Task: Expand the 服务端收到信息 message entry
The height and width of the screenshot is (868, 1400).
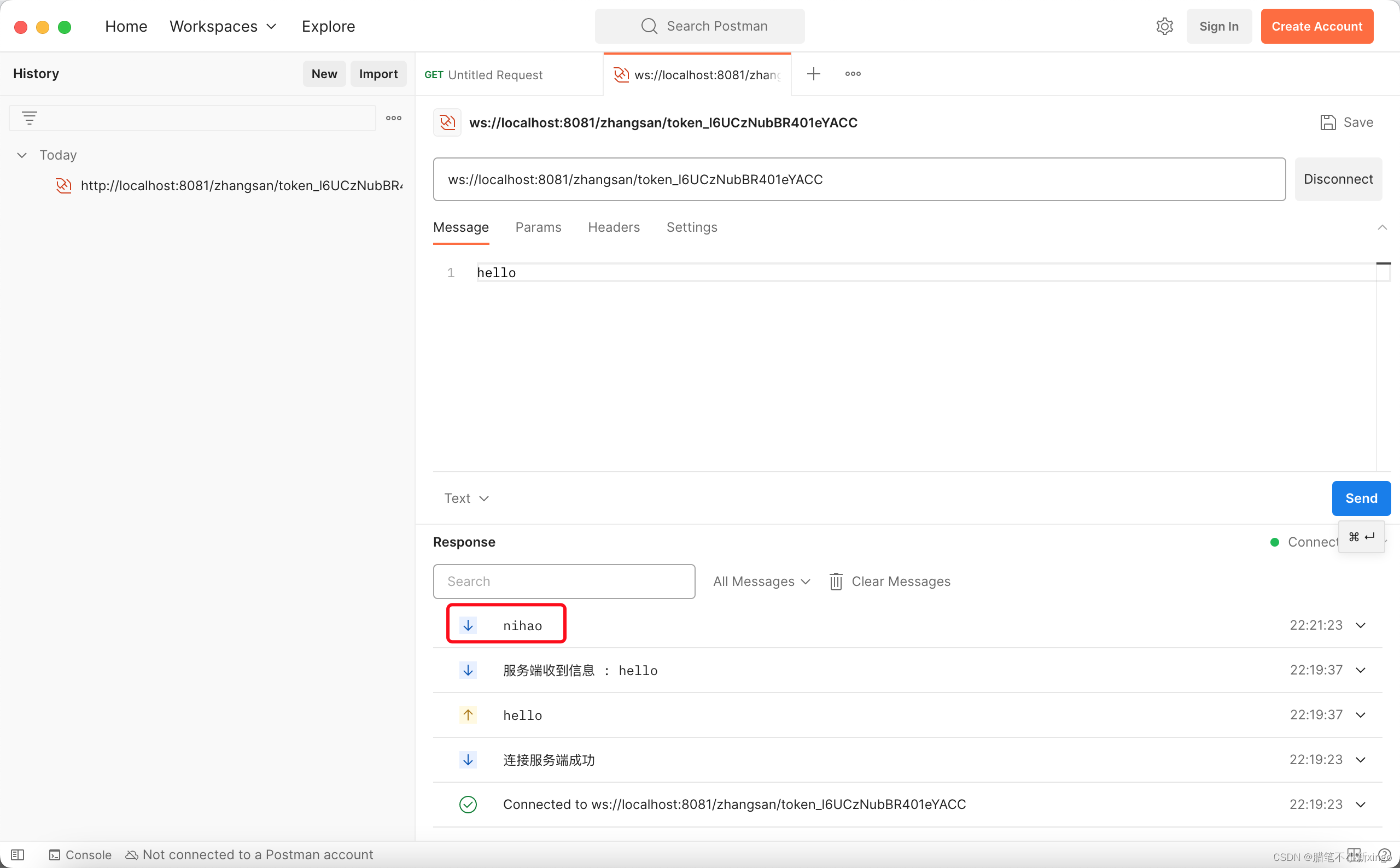Action: 1362,670
